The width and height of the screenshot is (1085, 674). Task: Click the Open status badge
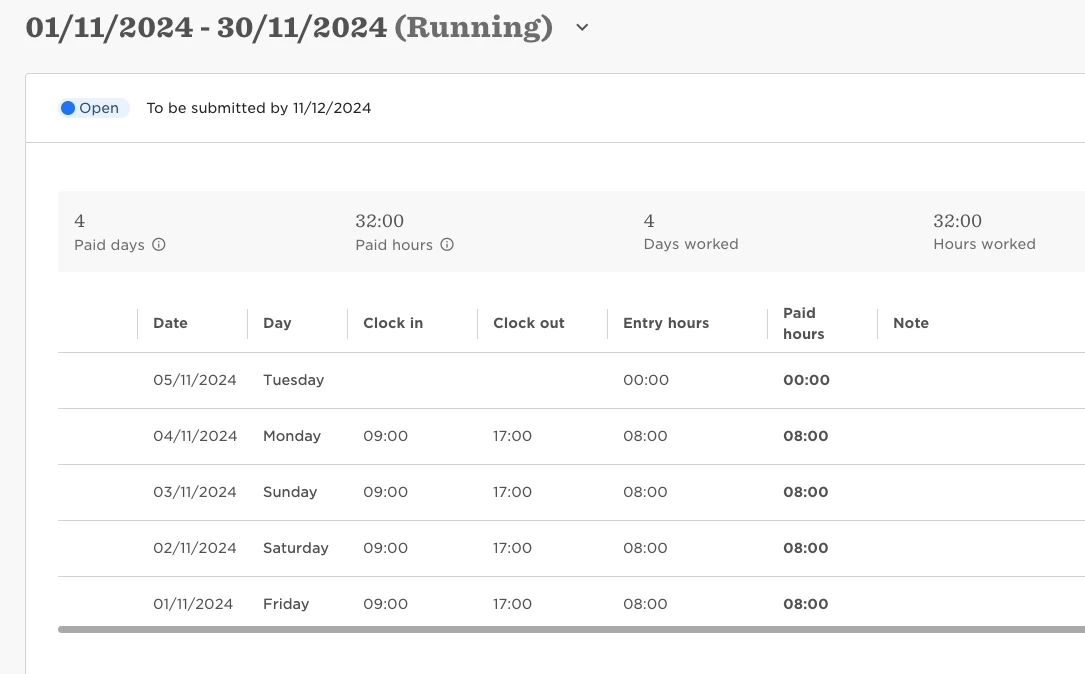[93, 108]
